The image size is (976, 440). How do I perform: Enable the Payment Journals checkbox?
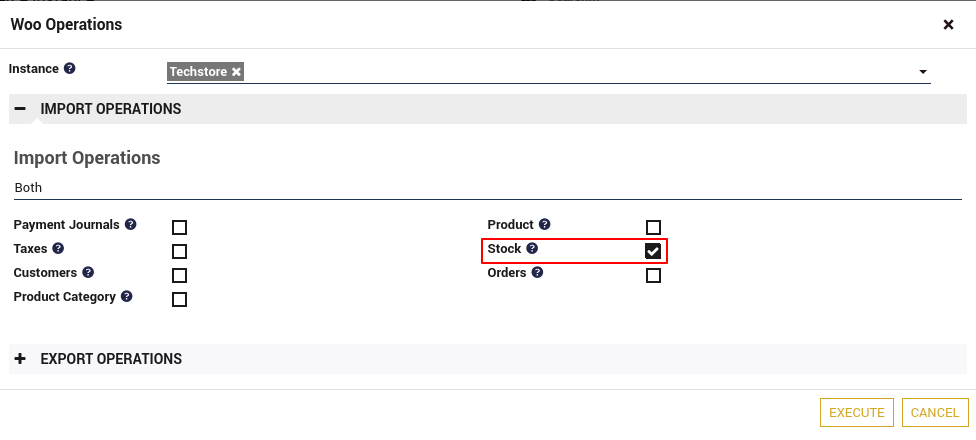[180, 227]
